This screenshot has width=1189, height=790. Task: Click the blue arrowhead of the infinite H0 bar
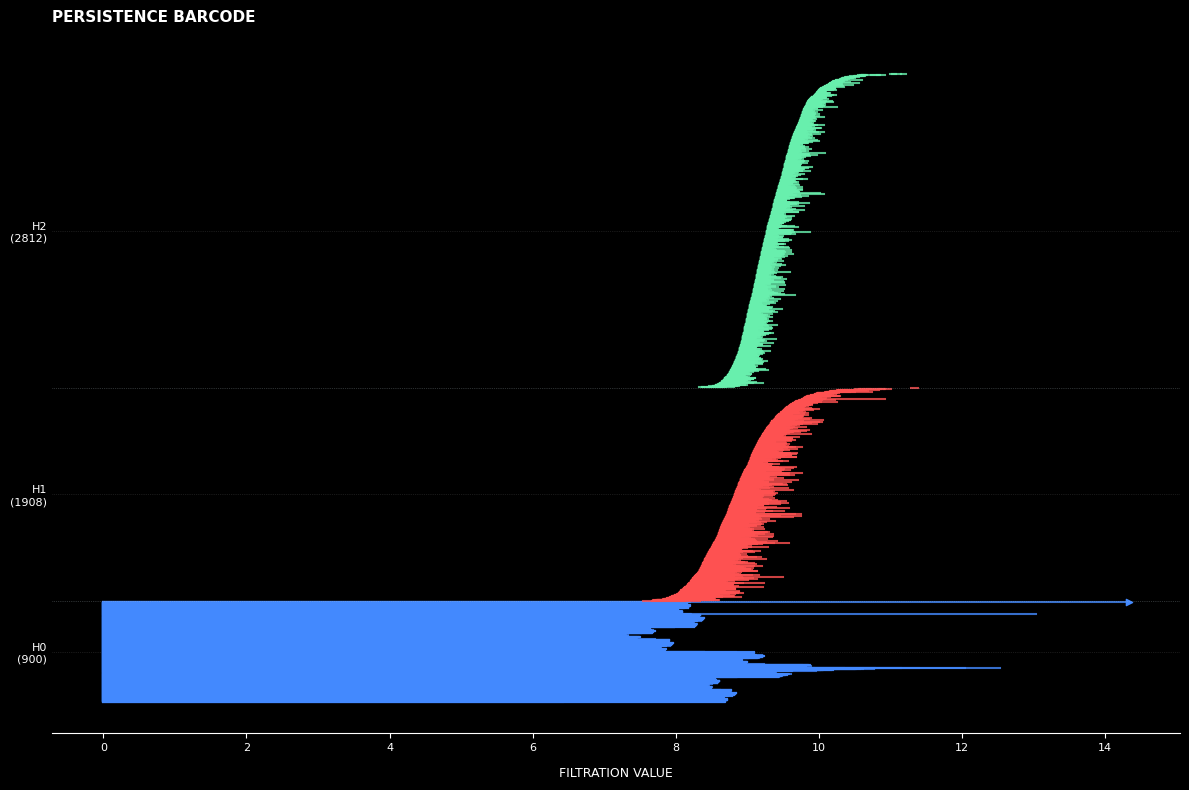click(1129, 602)
